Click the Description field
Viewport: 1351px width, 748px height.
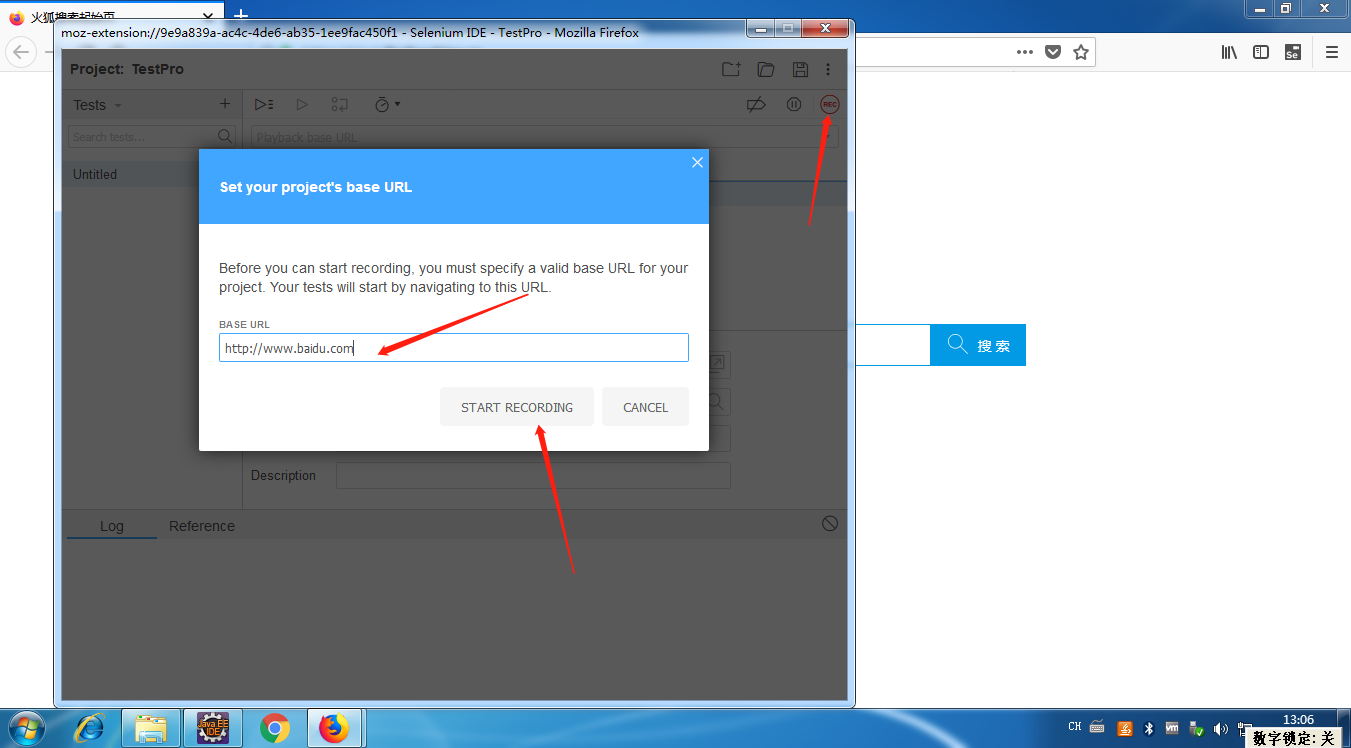(x=533, y=476)
